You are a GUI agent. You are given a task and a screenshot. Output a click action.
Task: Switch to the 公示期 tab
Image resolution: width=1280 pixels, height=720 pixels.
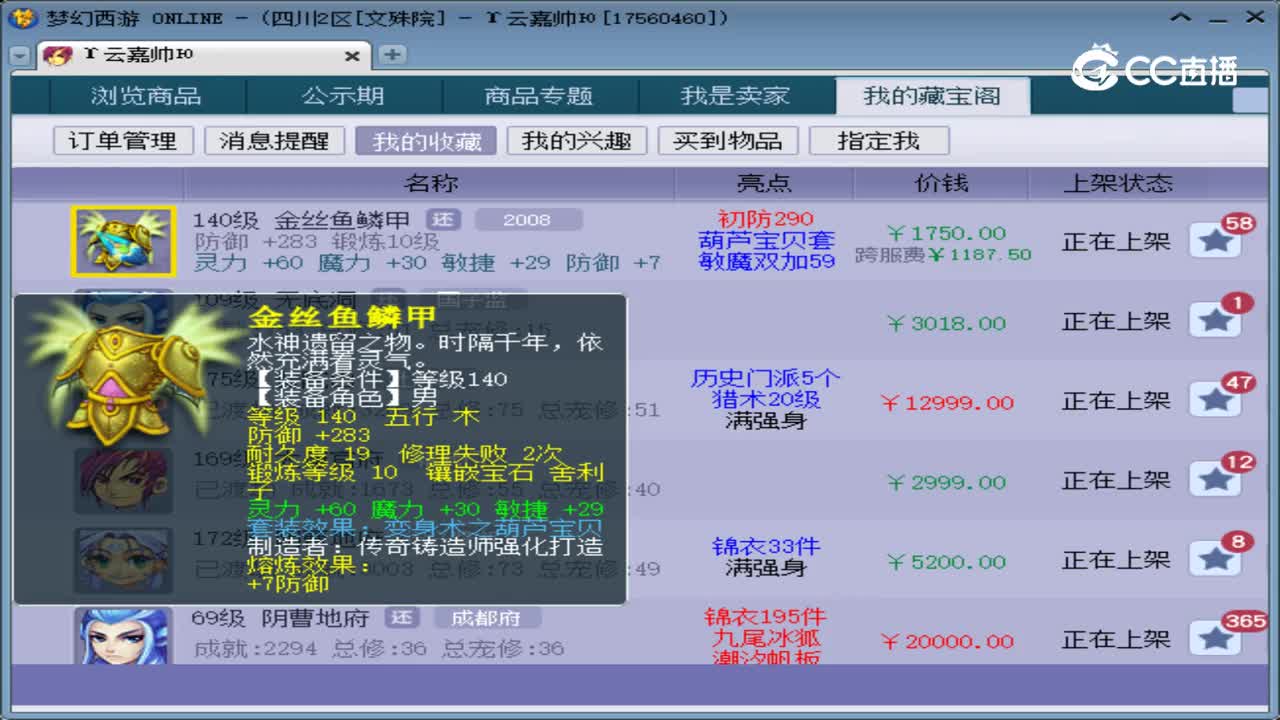coord(343,96)
